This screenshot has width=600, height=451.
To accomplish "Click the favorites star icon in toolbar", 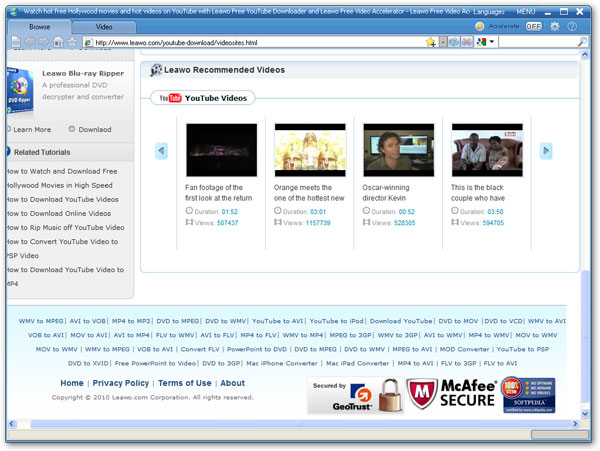I will pyautogui.click(x=72, y=42).
